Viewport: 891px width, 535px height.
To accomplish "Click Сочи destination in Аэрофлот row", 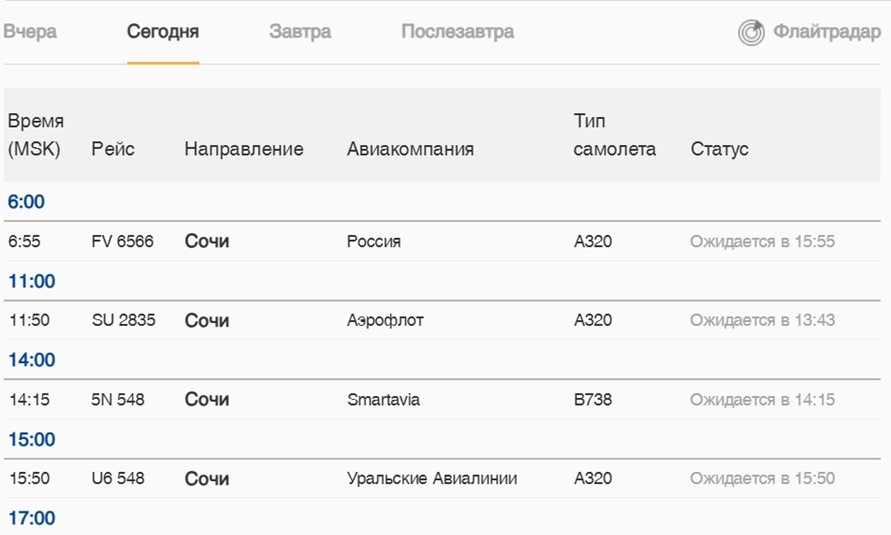I will click(x=207, y=321).
